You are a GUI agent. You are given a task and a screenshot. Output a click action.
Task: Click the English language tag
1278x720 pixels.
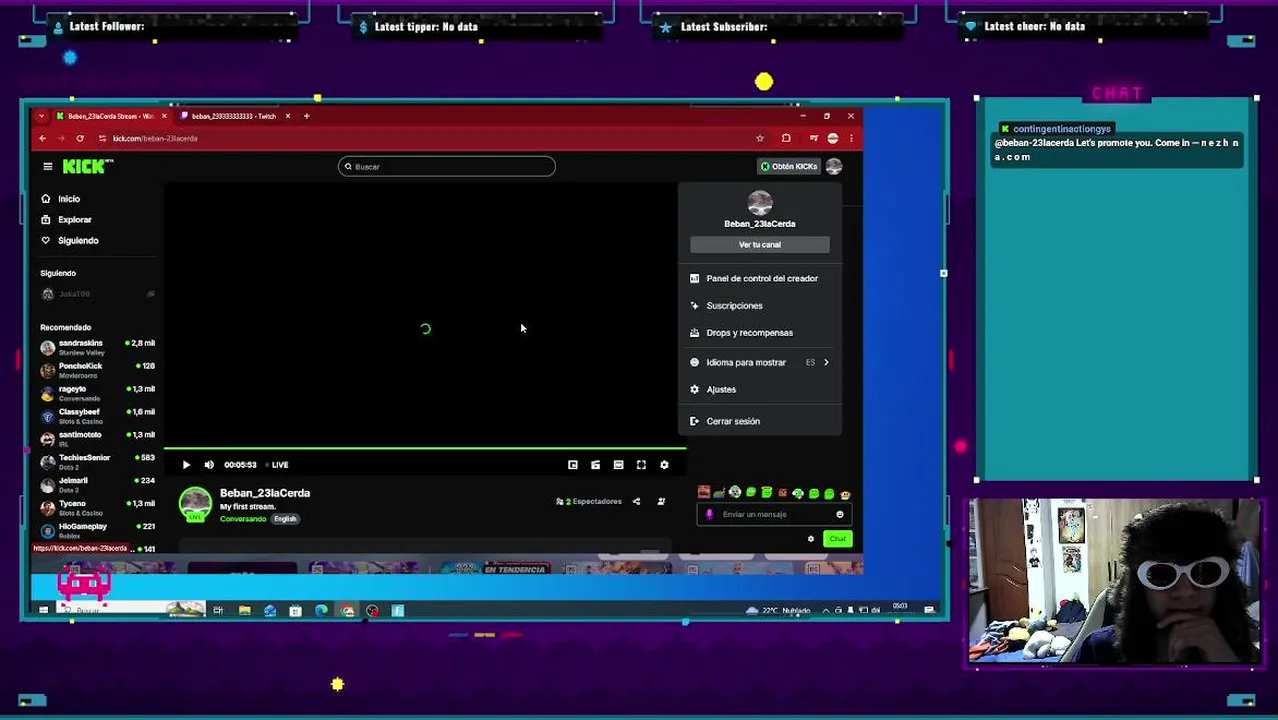tap(285, 519)
